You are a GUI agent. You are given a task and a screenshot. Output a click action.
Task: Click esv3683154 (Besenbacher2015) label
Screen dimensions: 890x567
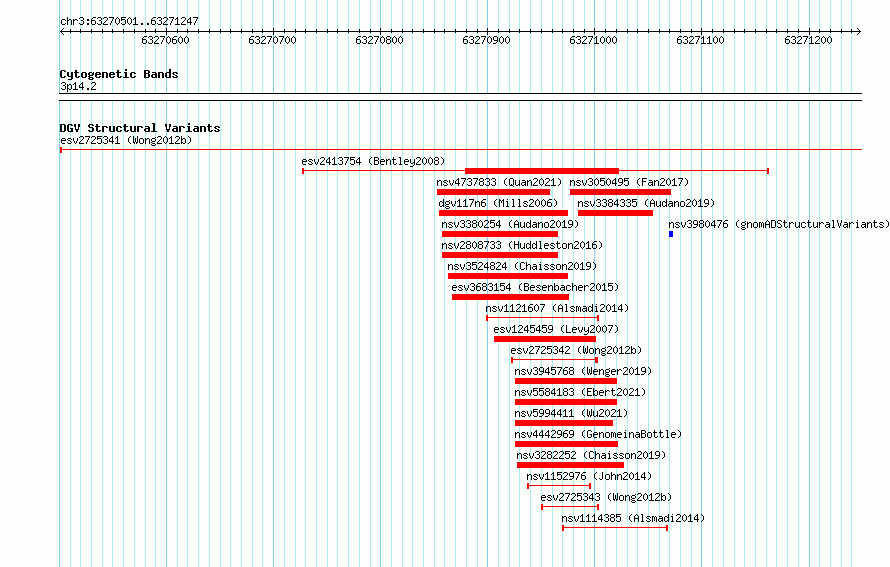pos(535,287)
